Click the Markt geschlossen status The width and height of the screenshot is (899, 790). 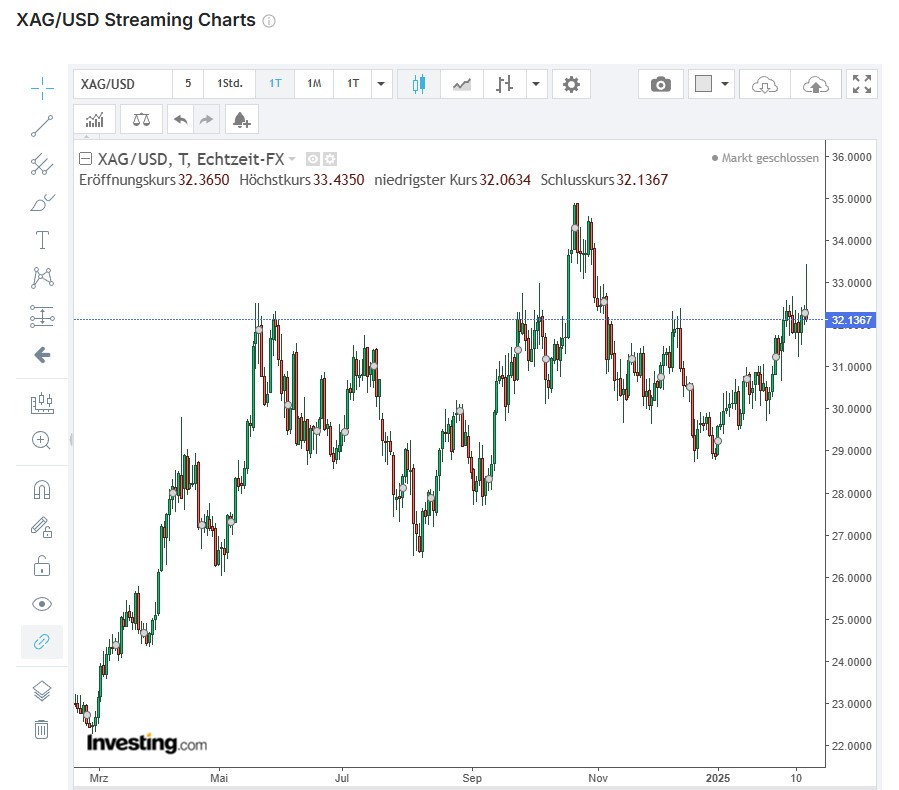tap(765, 158)
